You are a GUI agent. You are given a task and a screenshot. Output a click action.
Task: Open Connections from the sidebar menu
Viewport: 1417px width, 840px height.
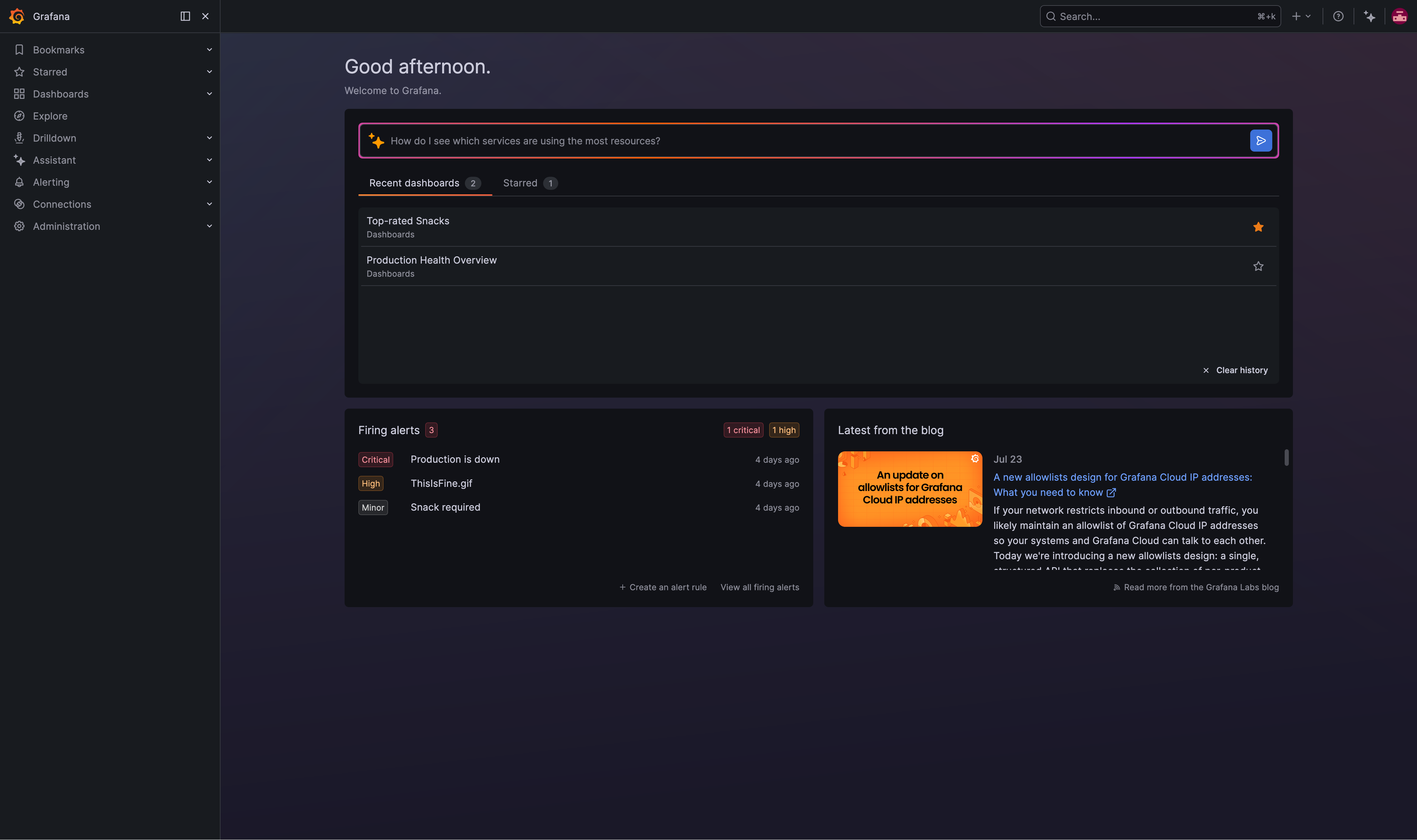[62, 204]
